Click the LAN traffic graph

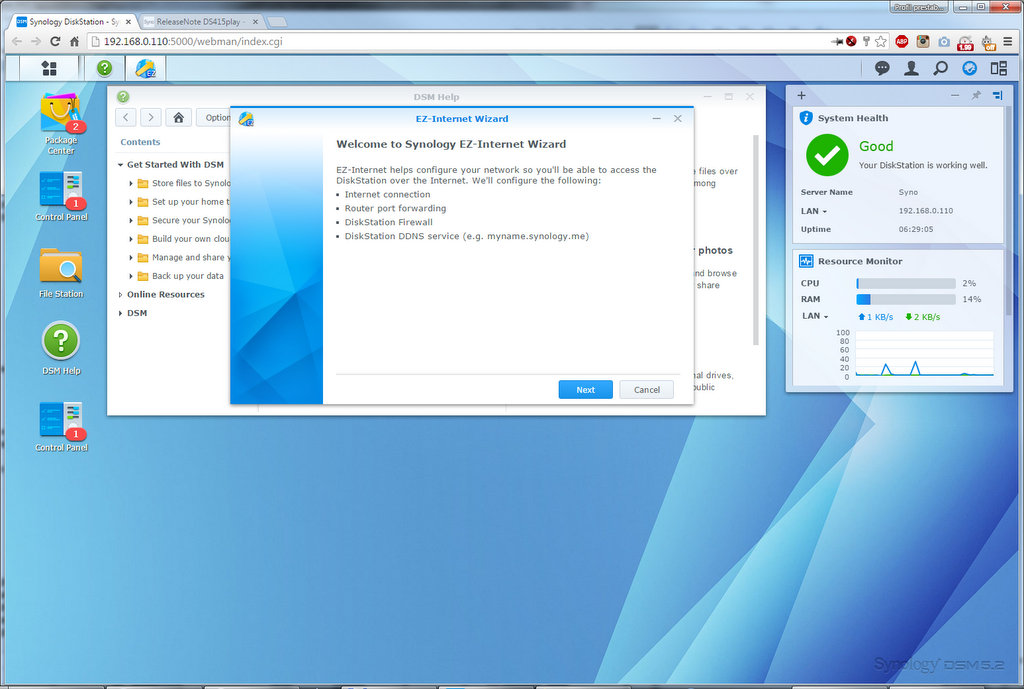[x=924, y=353]
